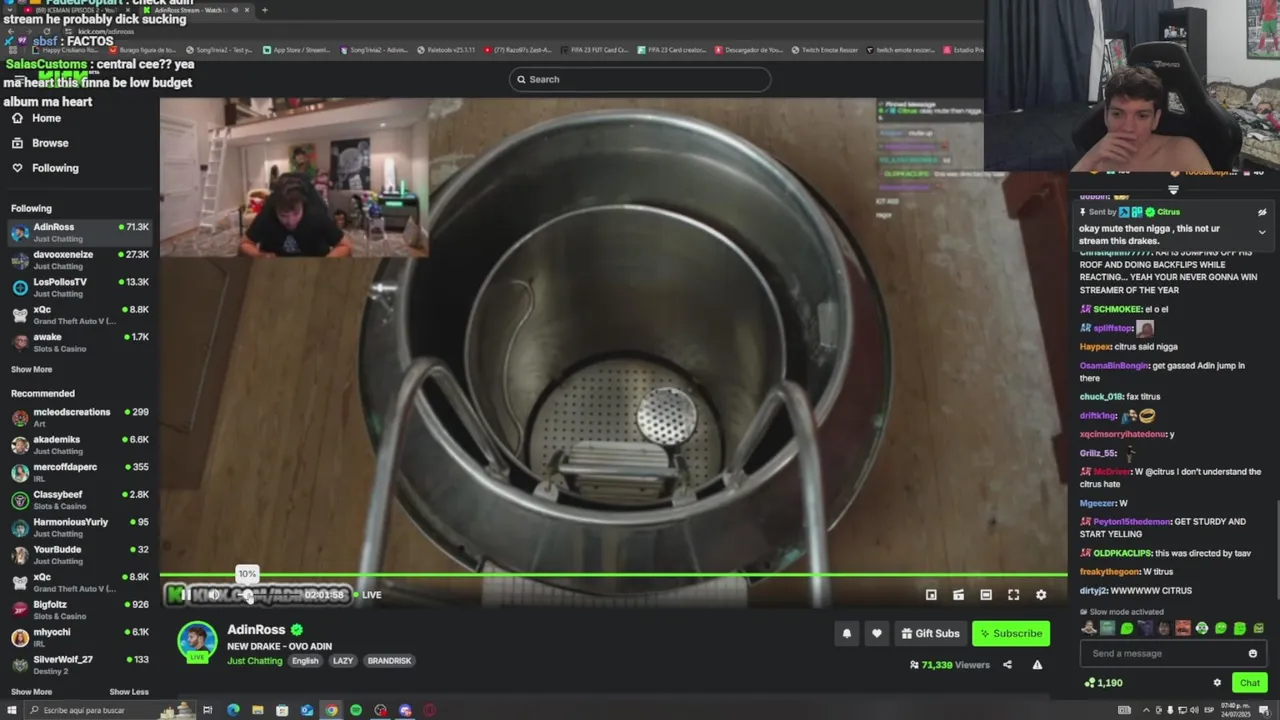
Task: Open akademiks recommended channel
Action: click(79, 444)
